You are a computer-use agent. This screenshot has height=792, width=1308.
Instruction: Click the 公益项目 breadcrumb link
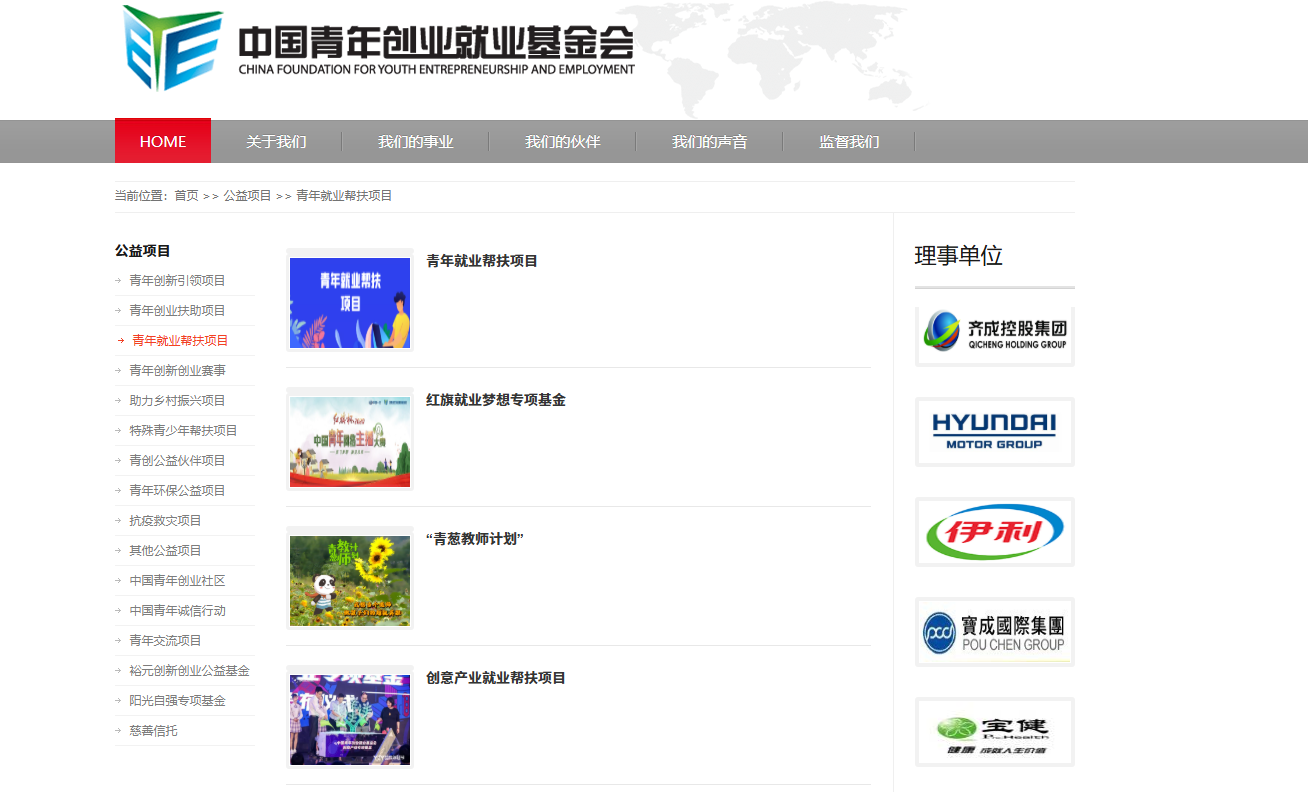247,196
